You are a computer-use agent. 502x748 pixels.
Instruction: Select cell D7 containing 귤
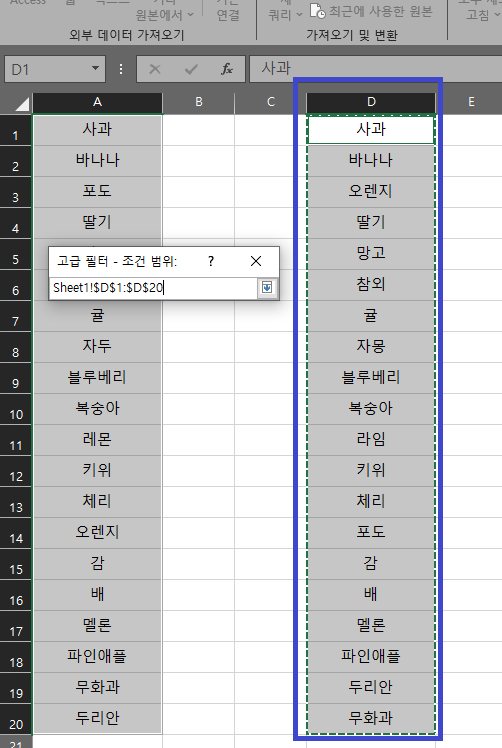[371, 316]
